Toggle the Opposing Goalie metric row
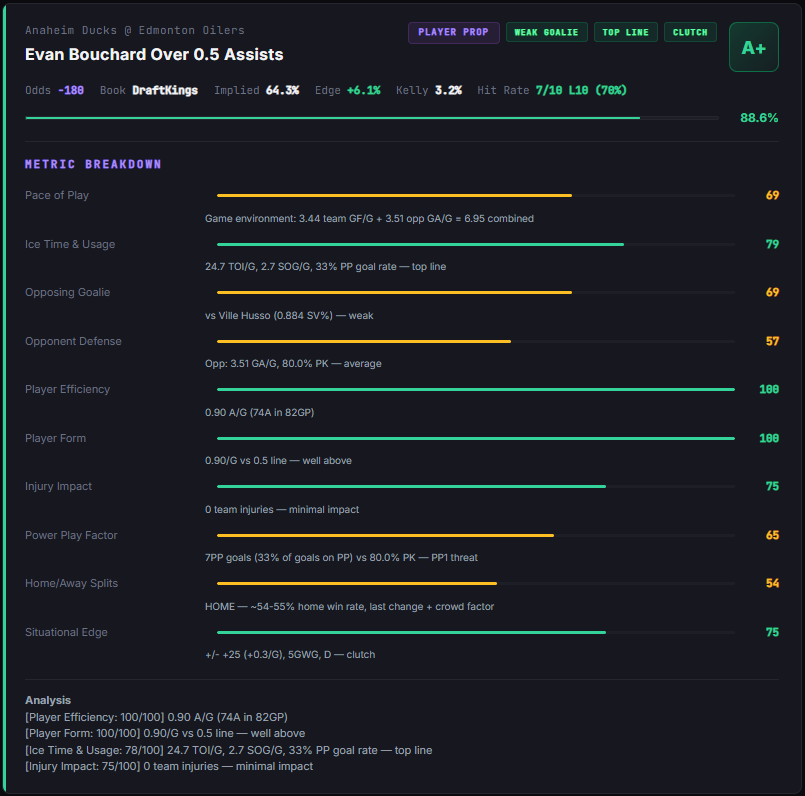The image size is (805, 796). pos(67,292)
